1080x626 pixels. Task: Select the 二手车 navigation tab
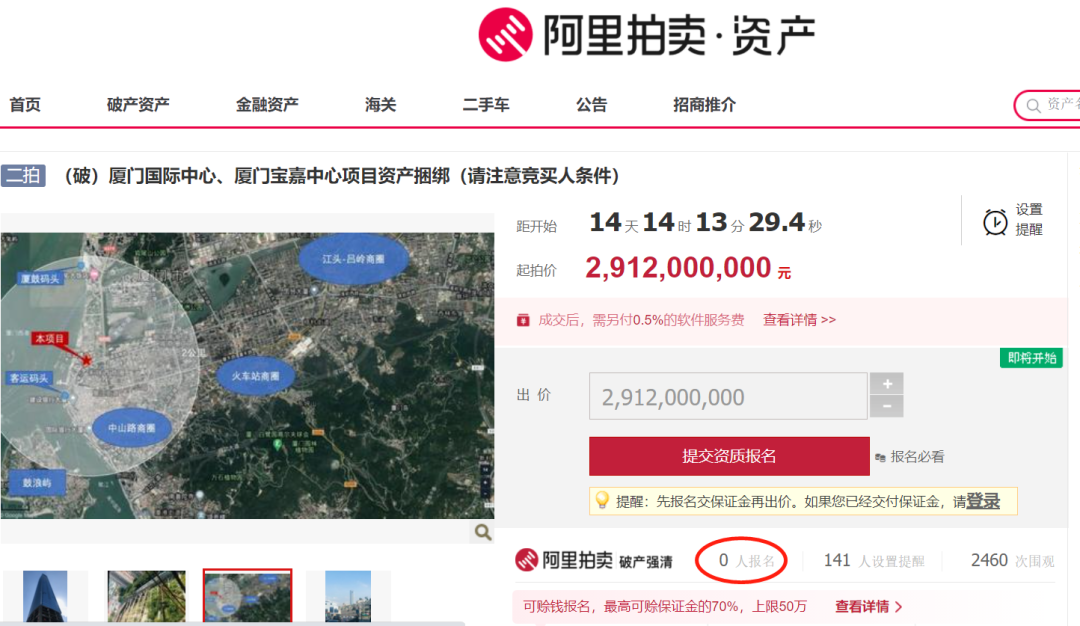[486, 105]
